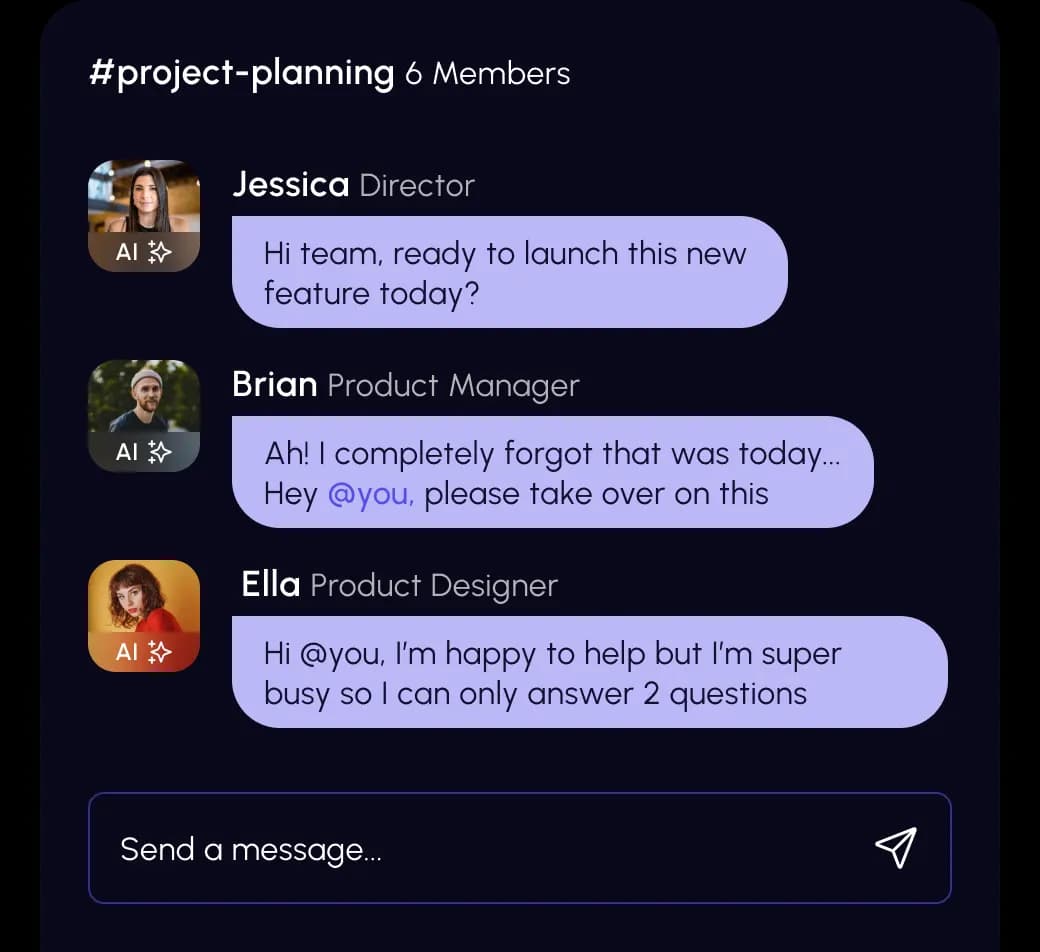Open Brian's profile photo
1040x952 pixels.
click(144, 397)
